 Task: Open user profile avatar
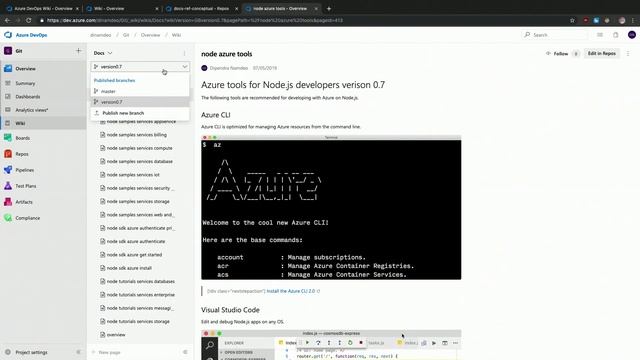[631, 35]
